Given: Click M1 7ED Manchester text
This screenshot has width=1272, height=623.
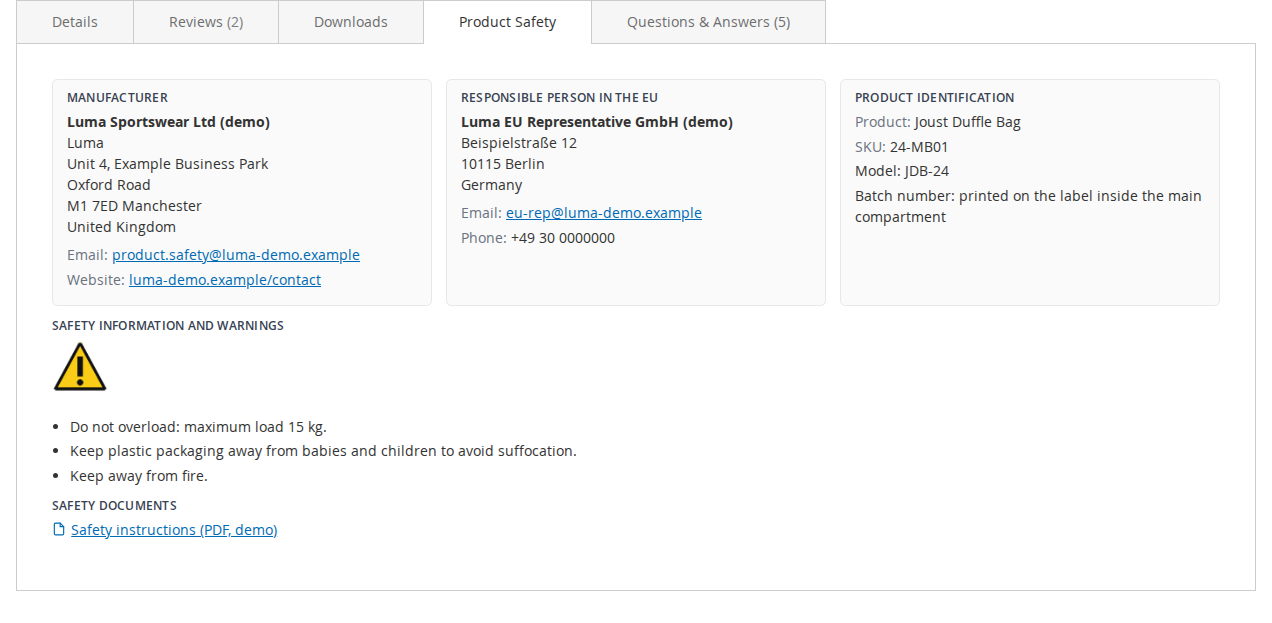Looking at the screenshot, I should pyautogui.click(x=134, y=206).
